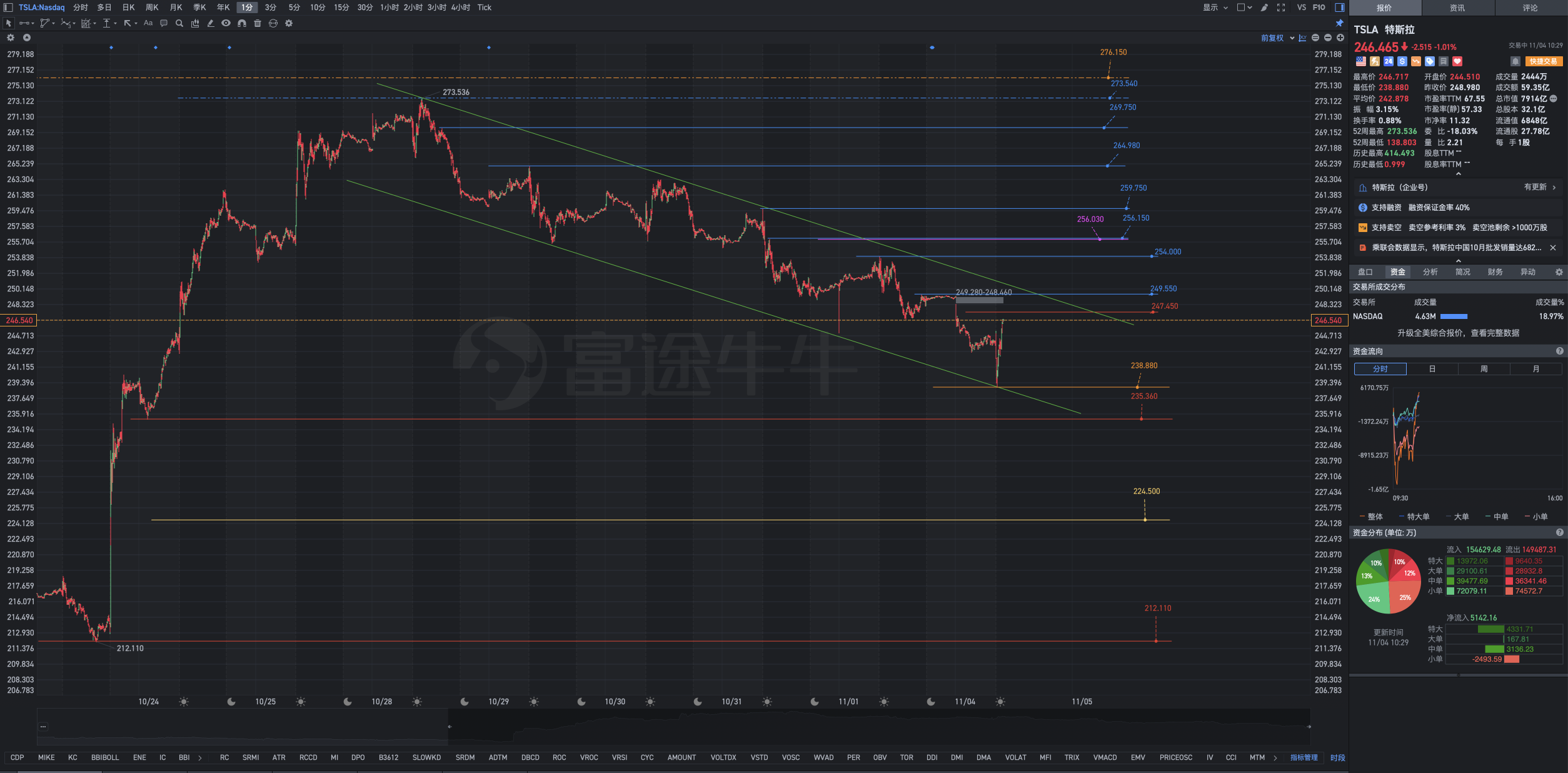Viewport: 1568px width, 773px height.
Task: Click the 资金流向 help question icon
Action: (x=1560, y=351)
